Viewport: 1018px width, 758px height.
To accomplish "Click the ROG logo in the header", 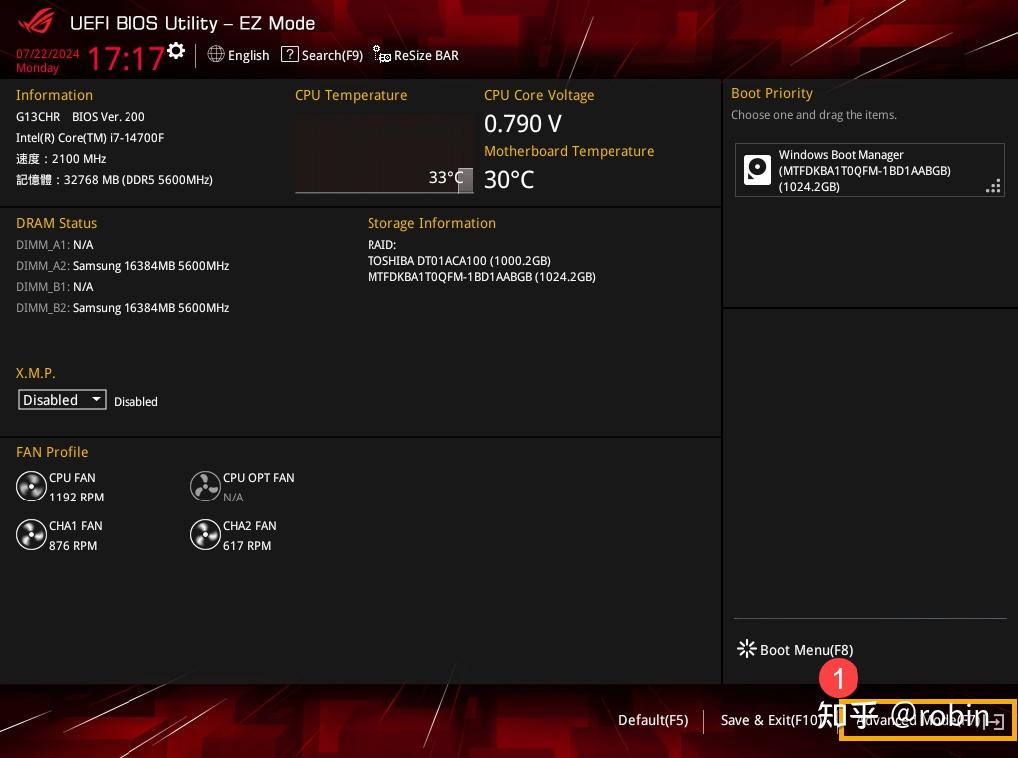I will click(x=34, y=22).
